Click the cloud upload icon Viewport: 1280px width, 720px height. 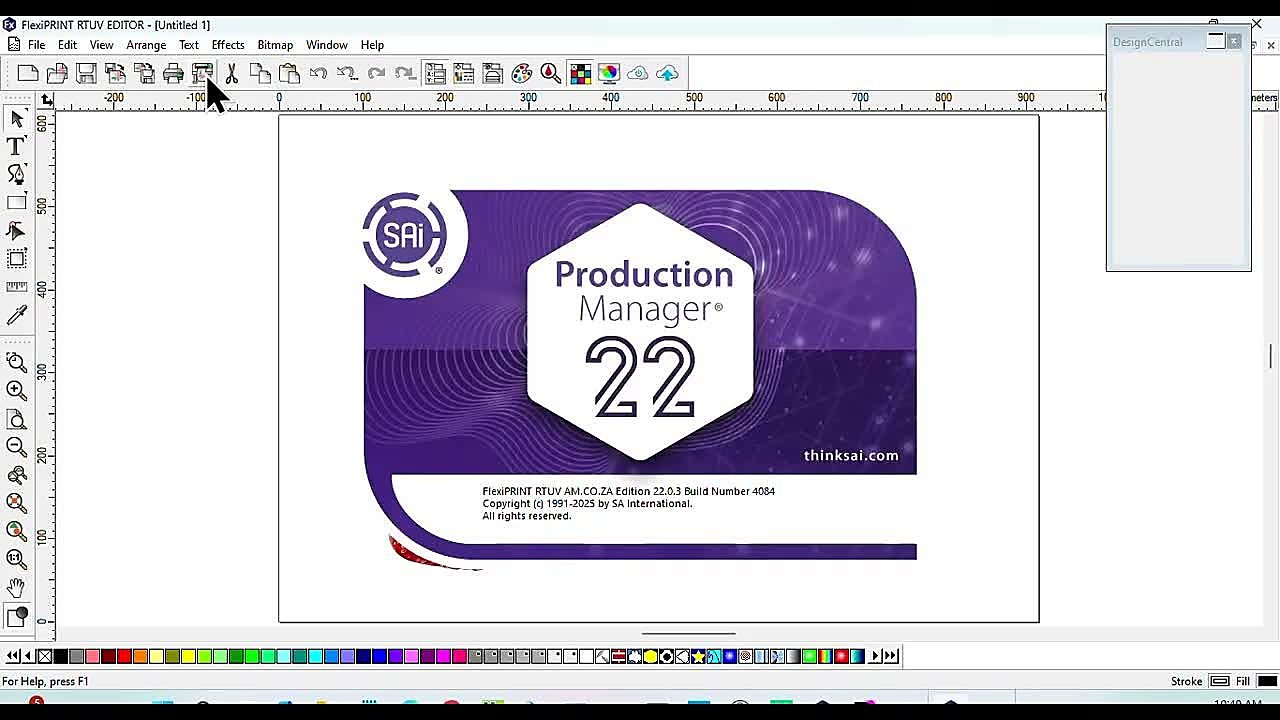point(668,73)
